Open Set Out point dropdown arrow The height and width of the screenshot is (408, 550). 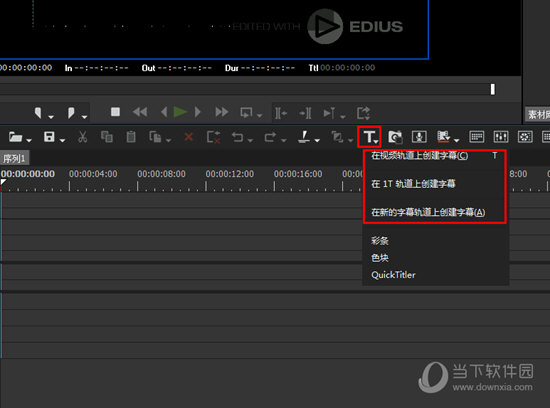(x=84, y=116)
